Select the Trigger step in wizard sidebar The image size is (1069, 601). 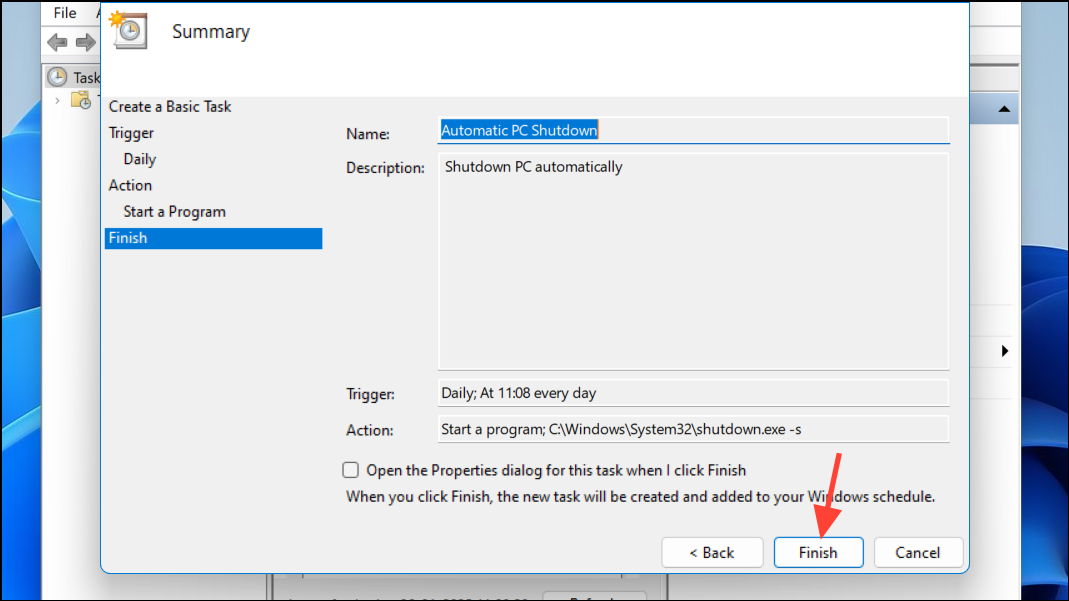pos(130,132)
